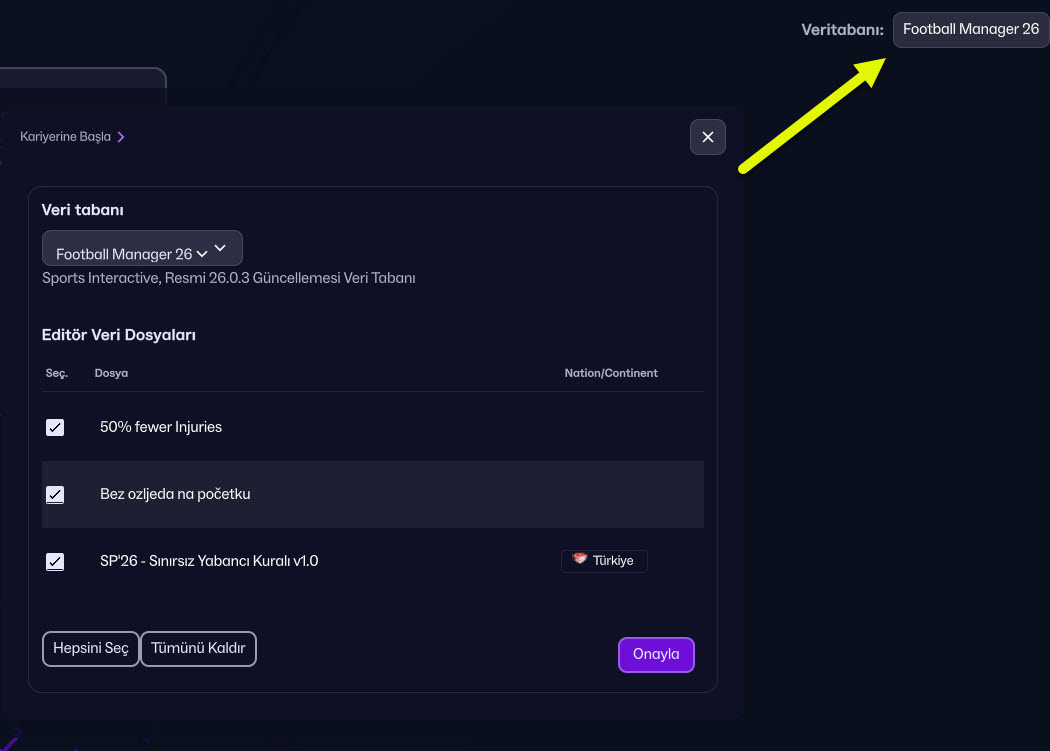Disable the SP'26 Sınırsız Yabancı Kuralı checkbox
The width and height of the screenshot is (1050, 751).
tap(55, 561)
